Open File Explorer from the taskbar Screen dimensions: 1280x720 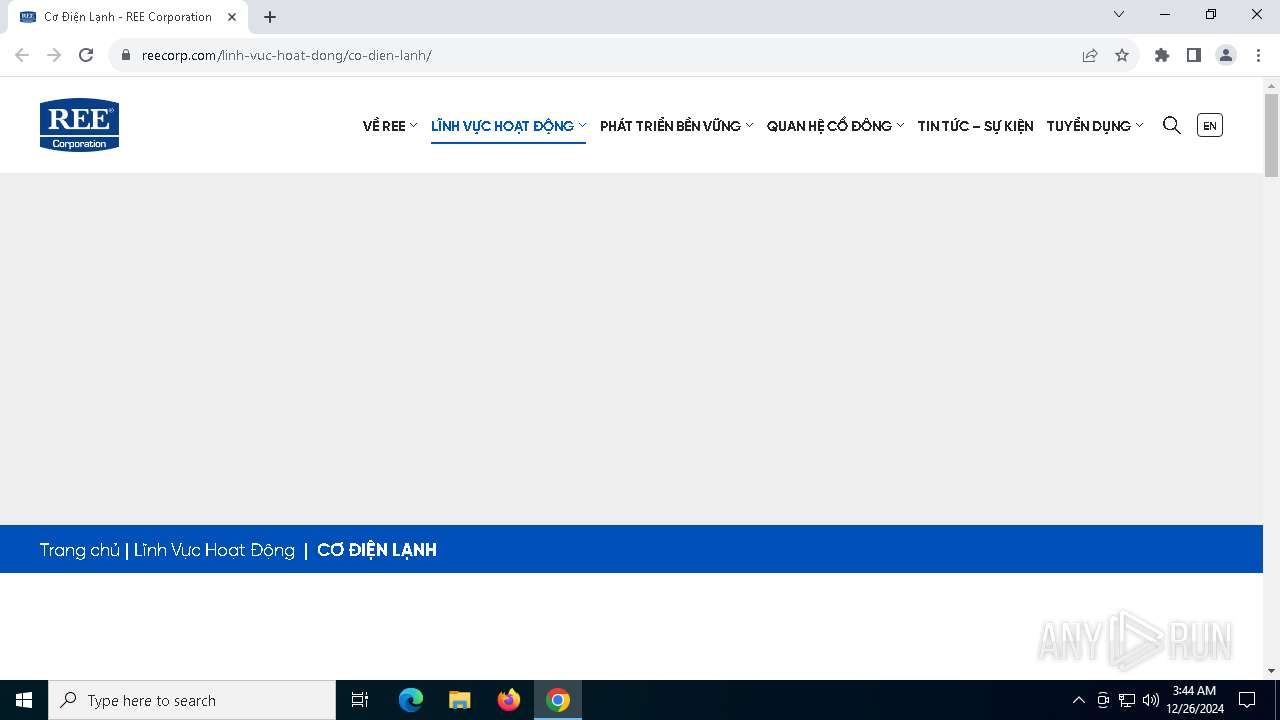point(460,700)
